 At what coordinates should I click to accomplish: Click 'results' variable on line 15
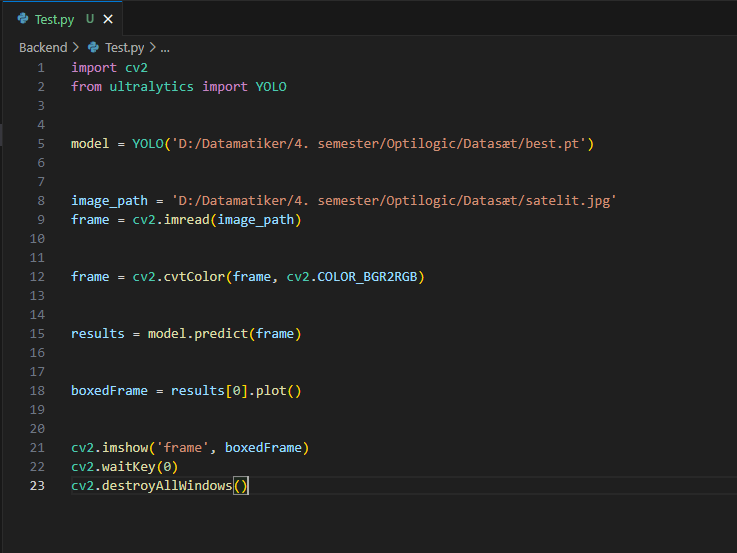pyautogui.click(x=98, y=334)
